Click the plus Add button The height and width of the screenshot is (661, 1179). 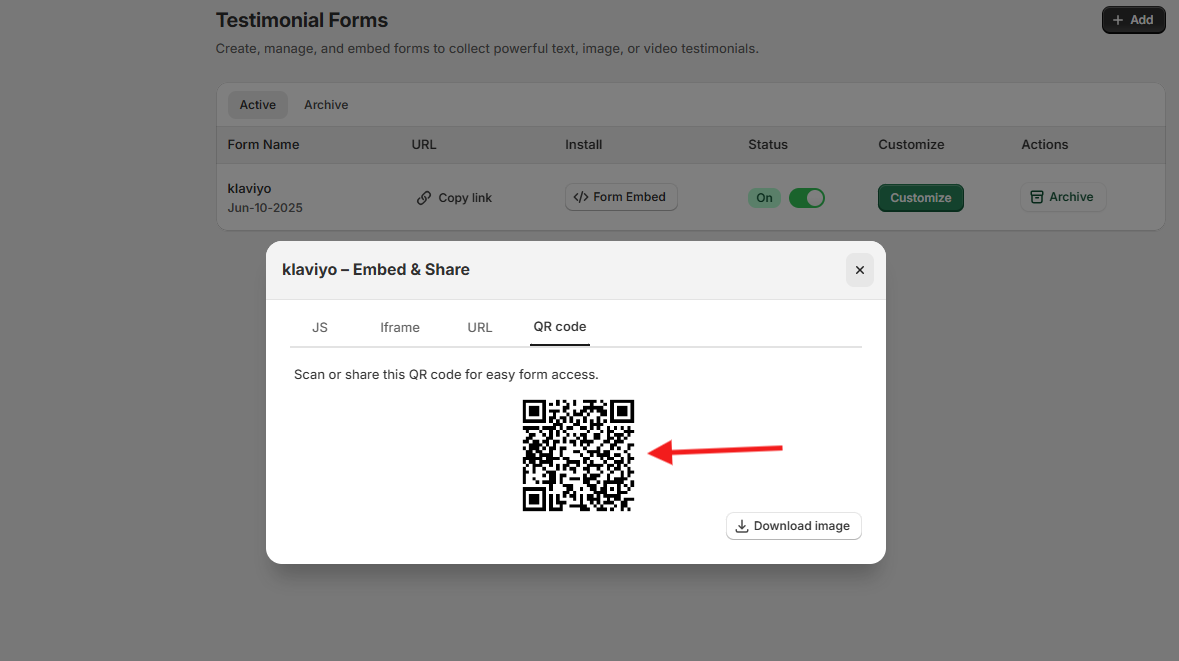1133,20
